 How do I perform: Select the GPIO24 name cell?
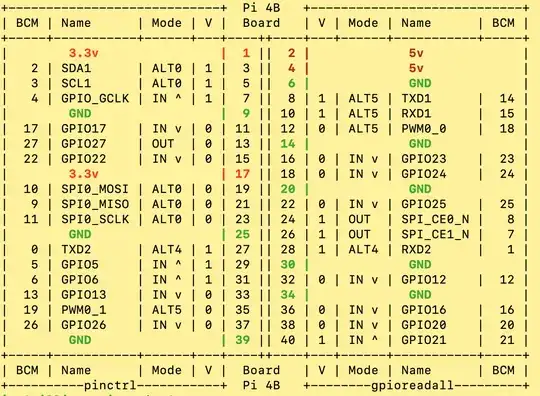[424, 174]
